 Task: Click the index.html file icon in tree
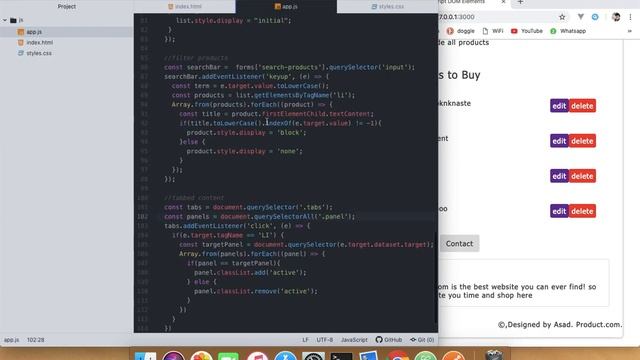tap(20, 42)
